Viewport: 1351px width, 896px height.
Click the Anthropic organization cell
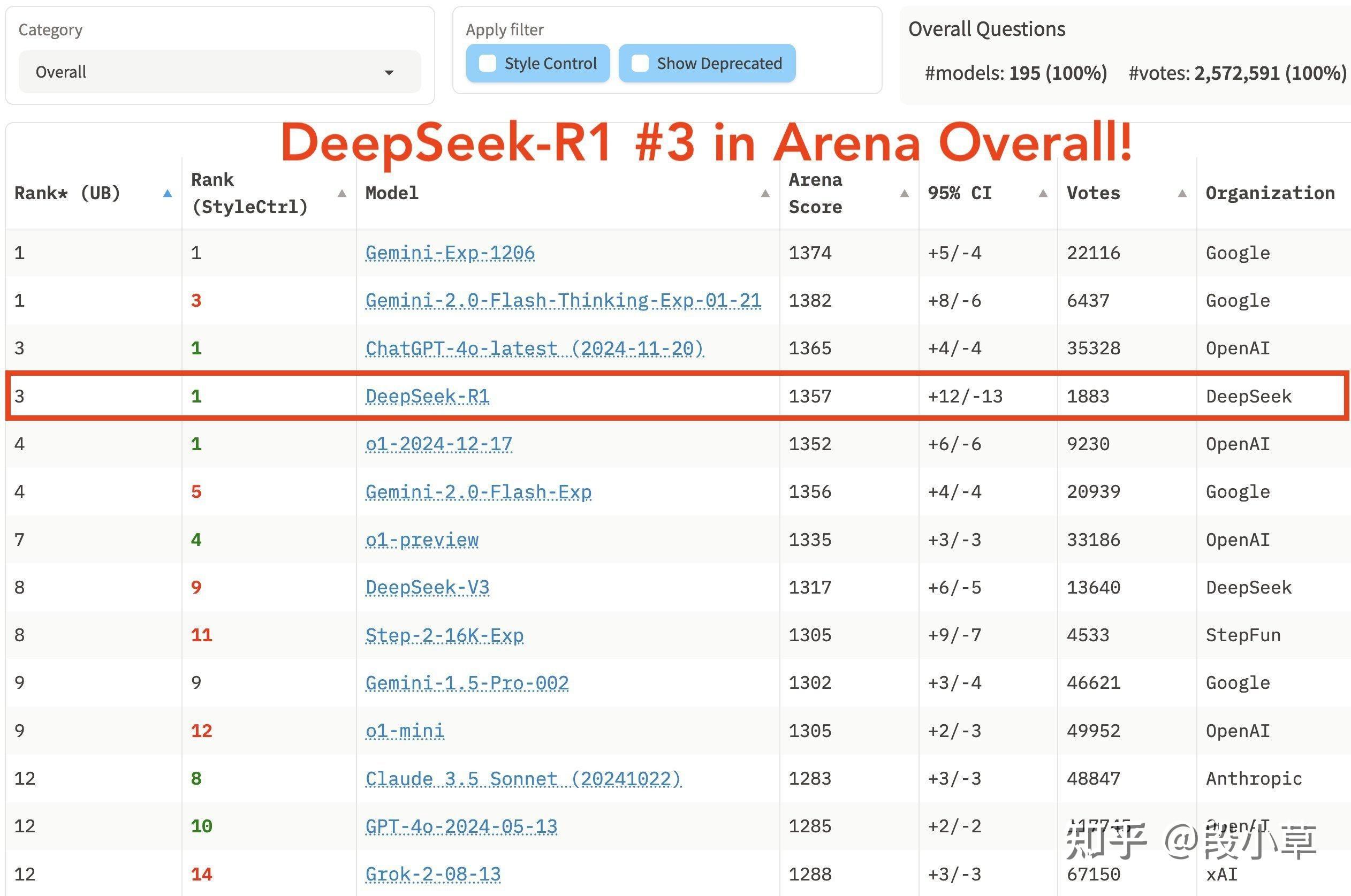1255,778
